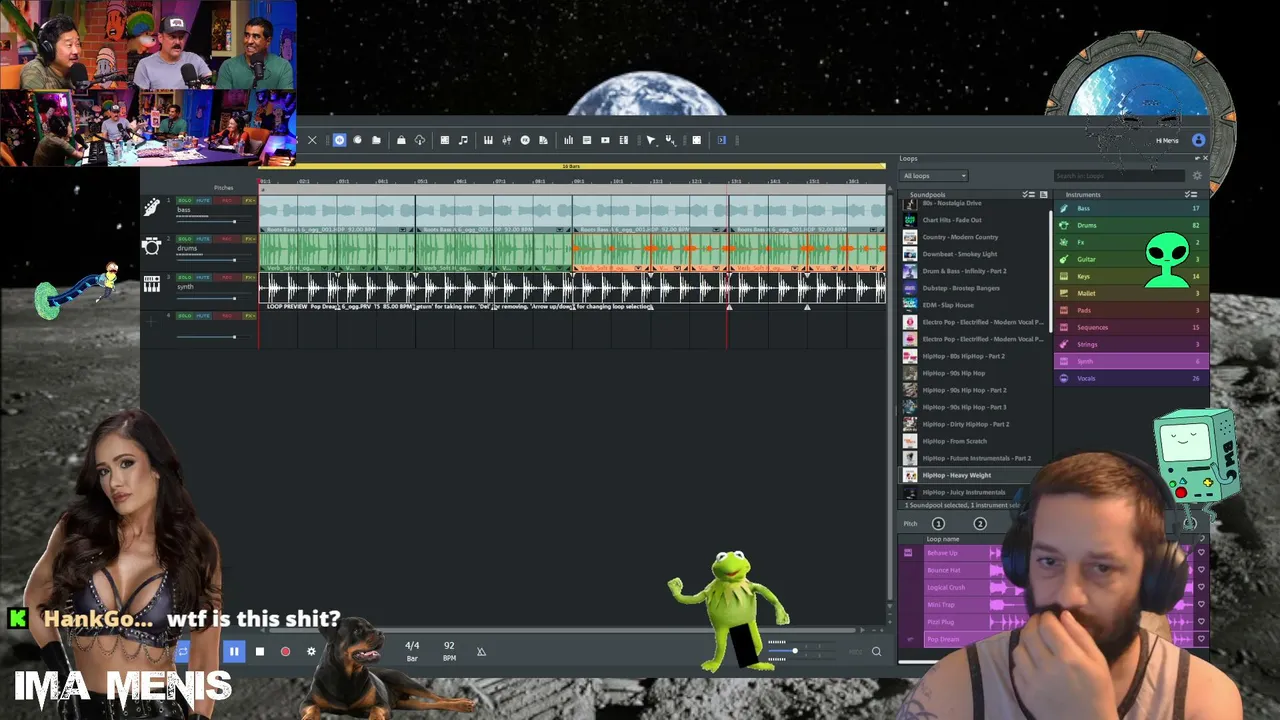Open the folder icon in the top toolbar

[x=376, y=140]
